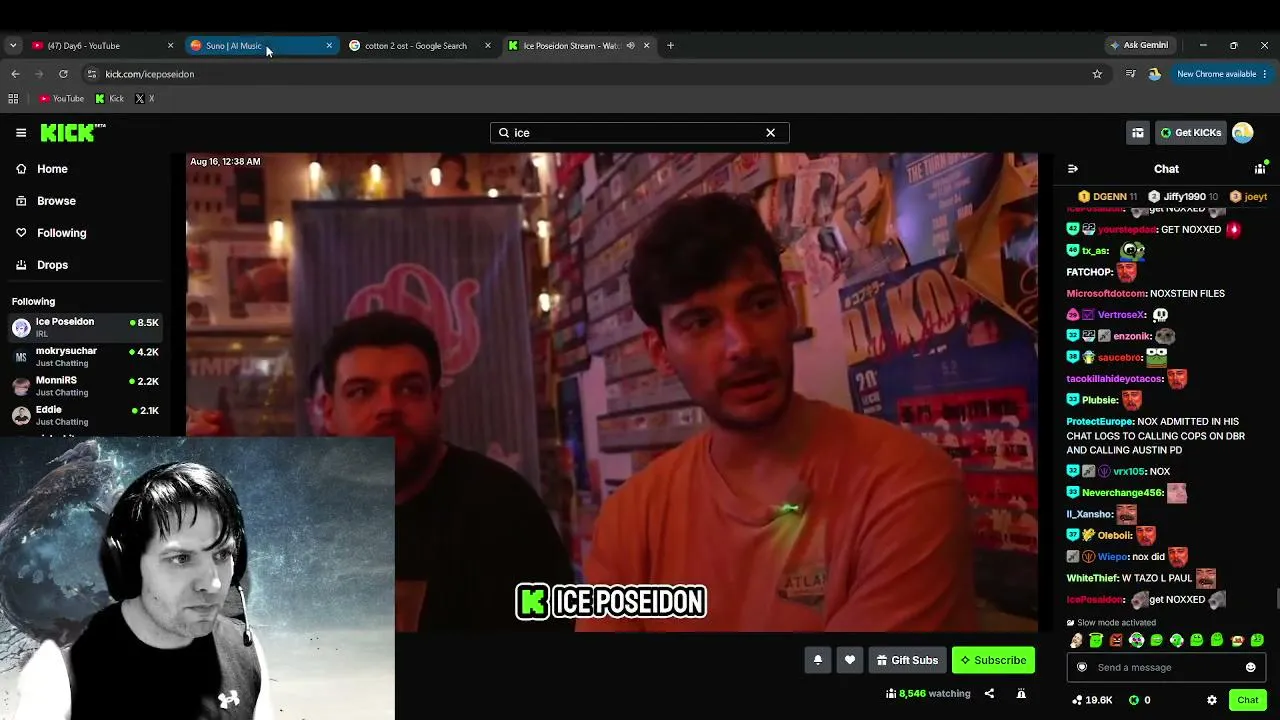Open the user profile avatar menu
This screenshot has height=720, width=1280.
click(x=1243, y=132)
